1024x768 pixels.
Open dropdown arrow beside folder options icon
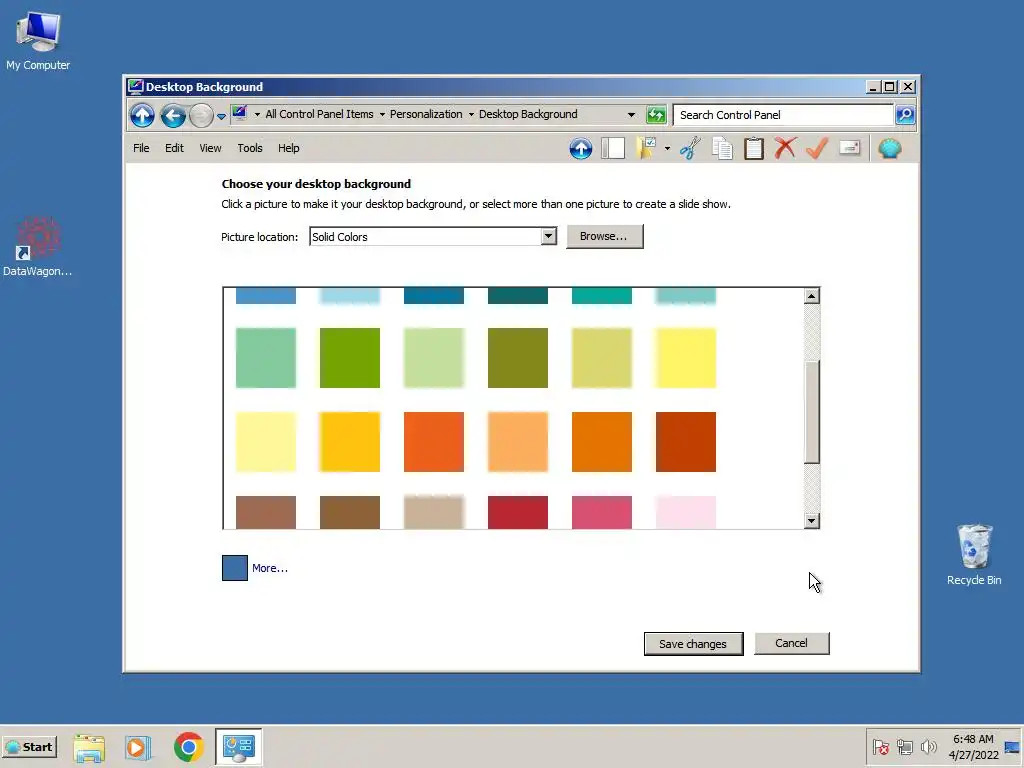coord(667,149)
